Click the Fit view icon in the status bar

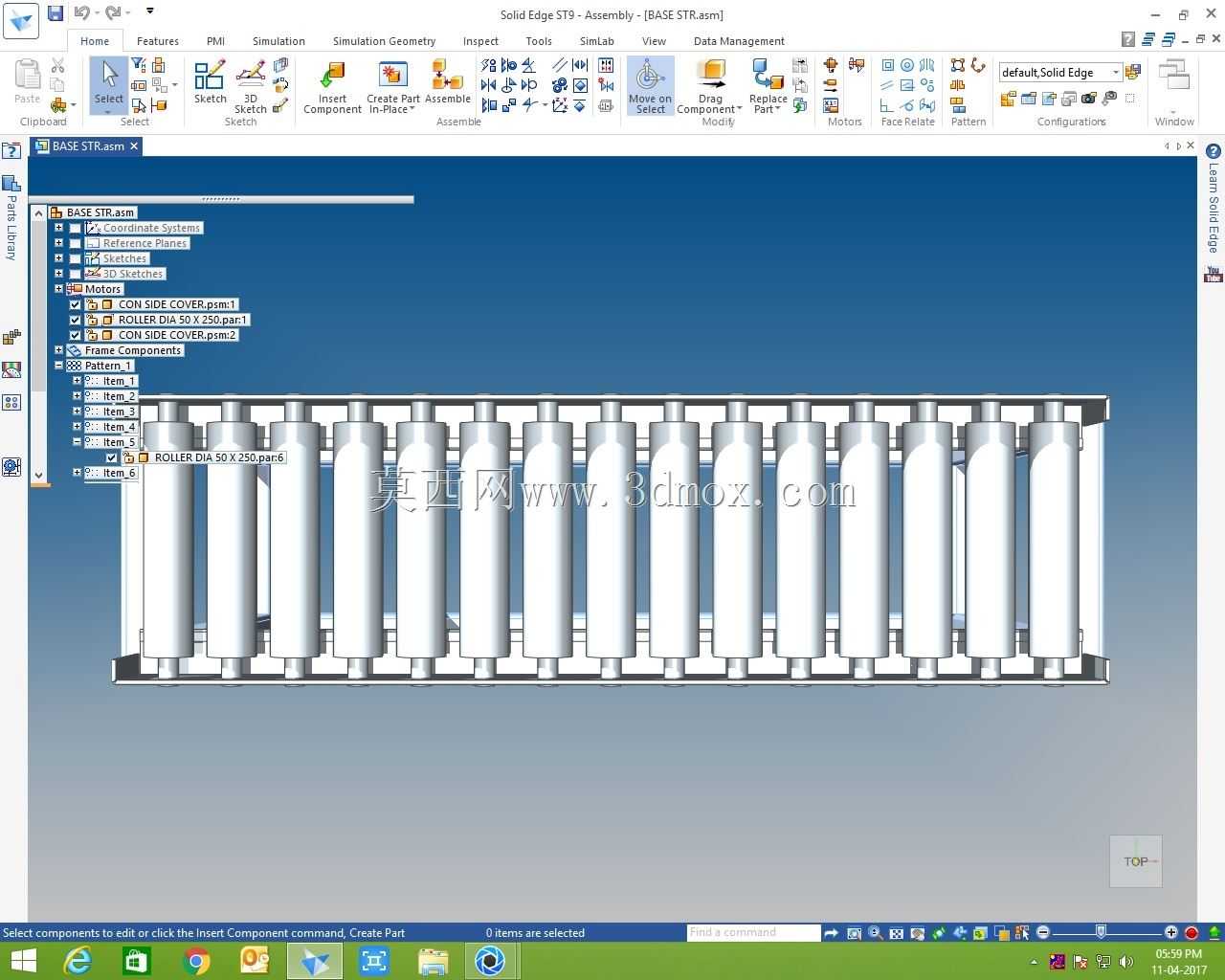pos(896,933)
